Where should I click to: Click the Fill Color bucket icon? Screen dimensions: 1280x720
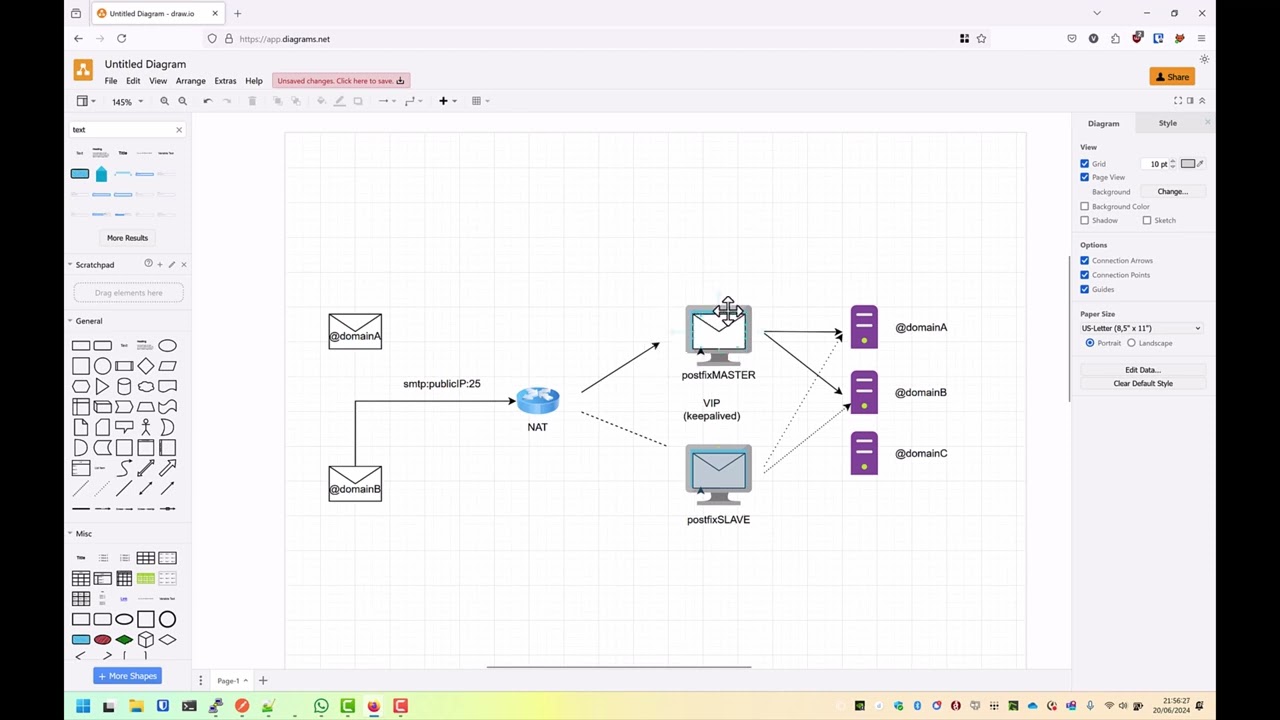[x=321, y=101]
